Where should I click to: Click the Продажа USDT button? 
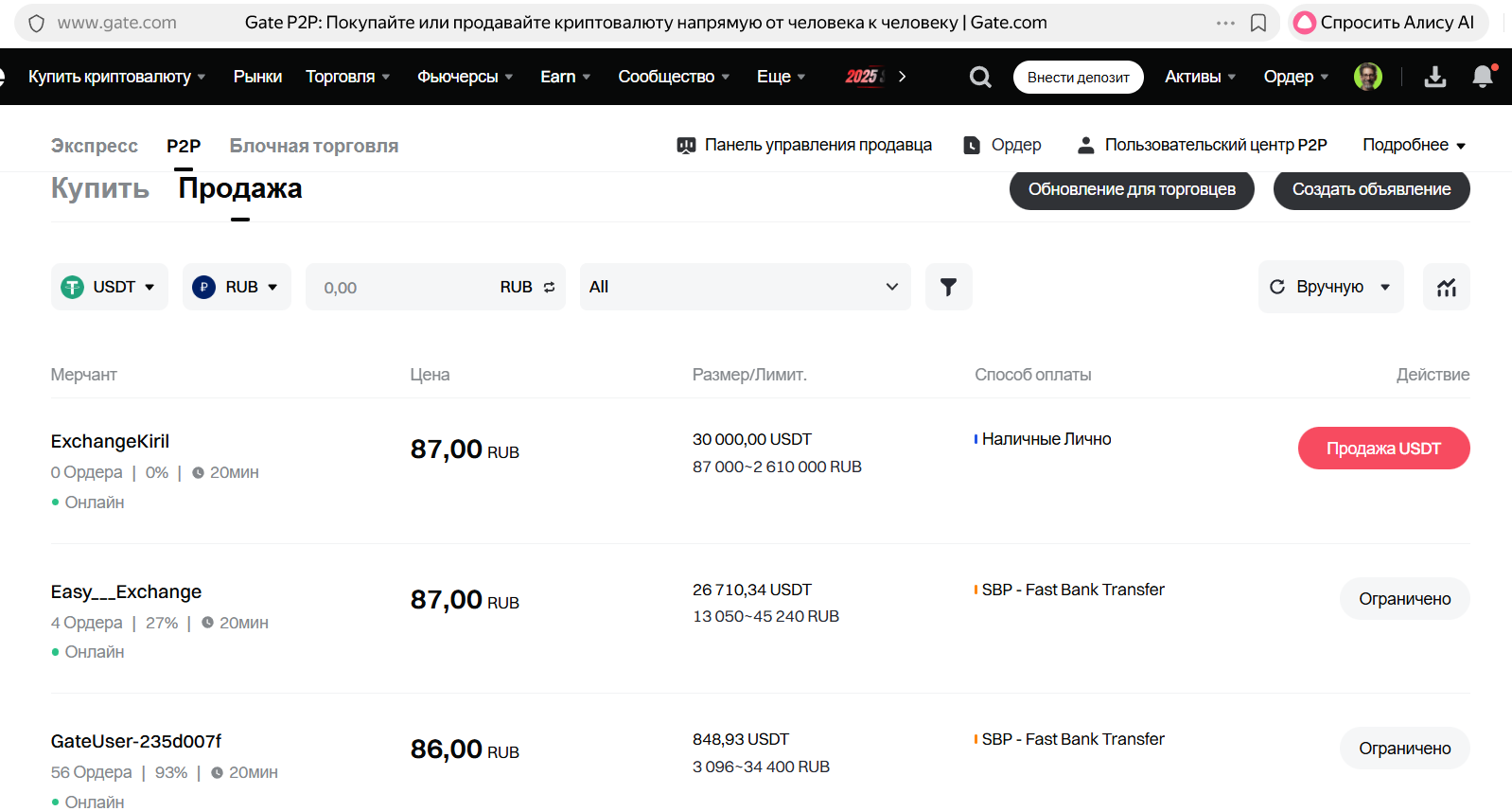tap(1383, 449)
